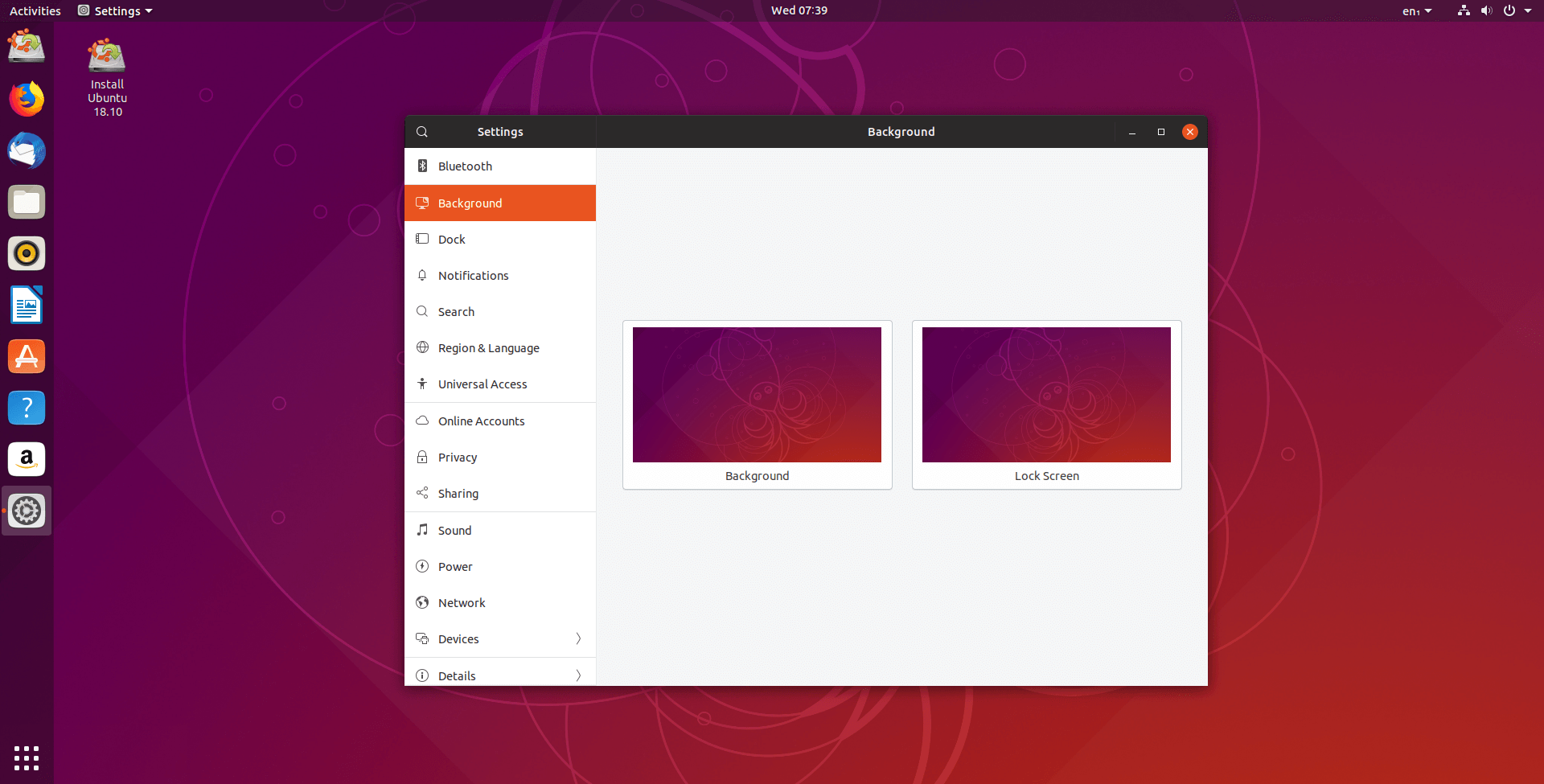Click the cloud icon for Online Accounts
This screenshot has width=1544, height=784.
[422, 421]
